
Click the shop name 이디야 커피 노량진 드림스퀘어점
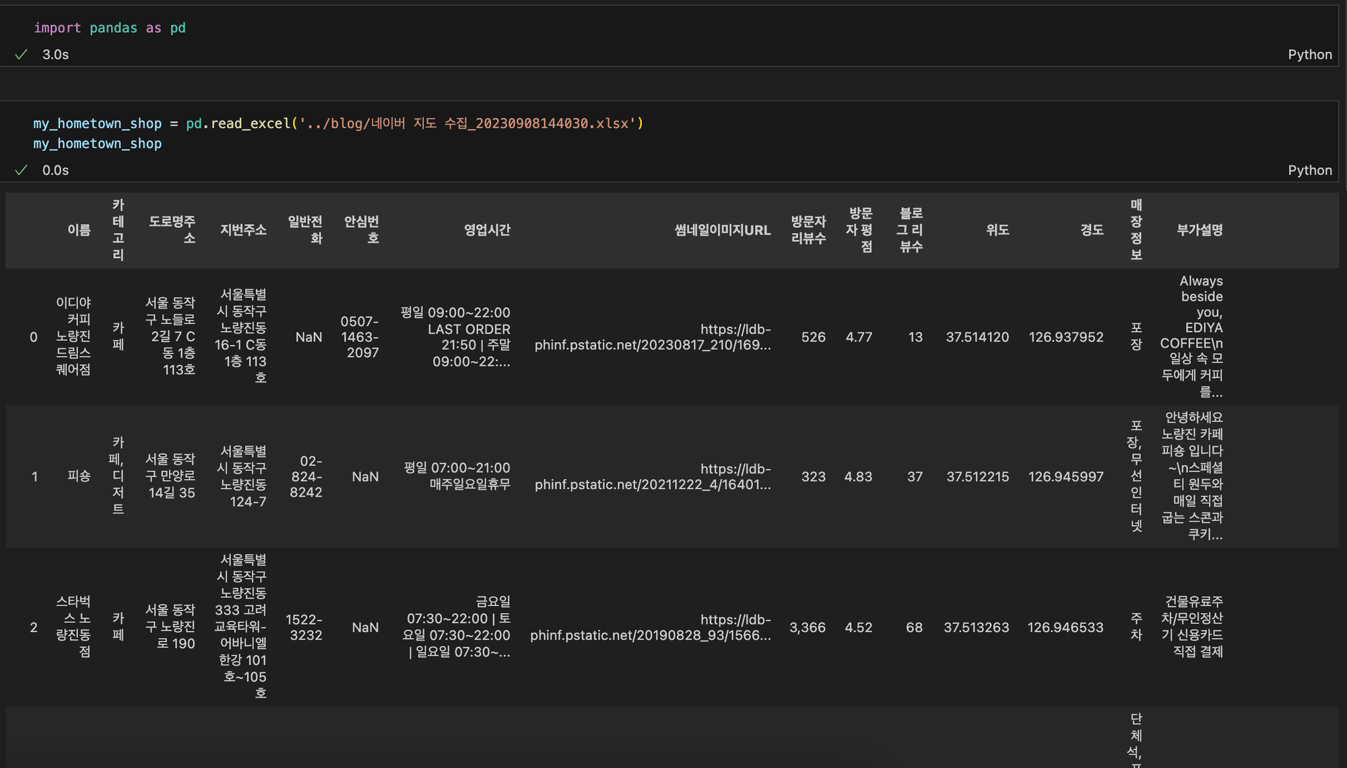(x=74, y=337)
